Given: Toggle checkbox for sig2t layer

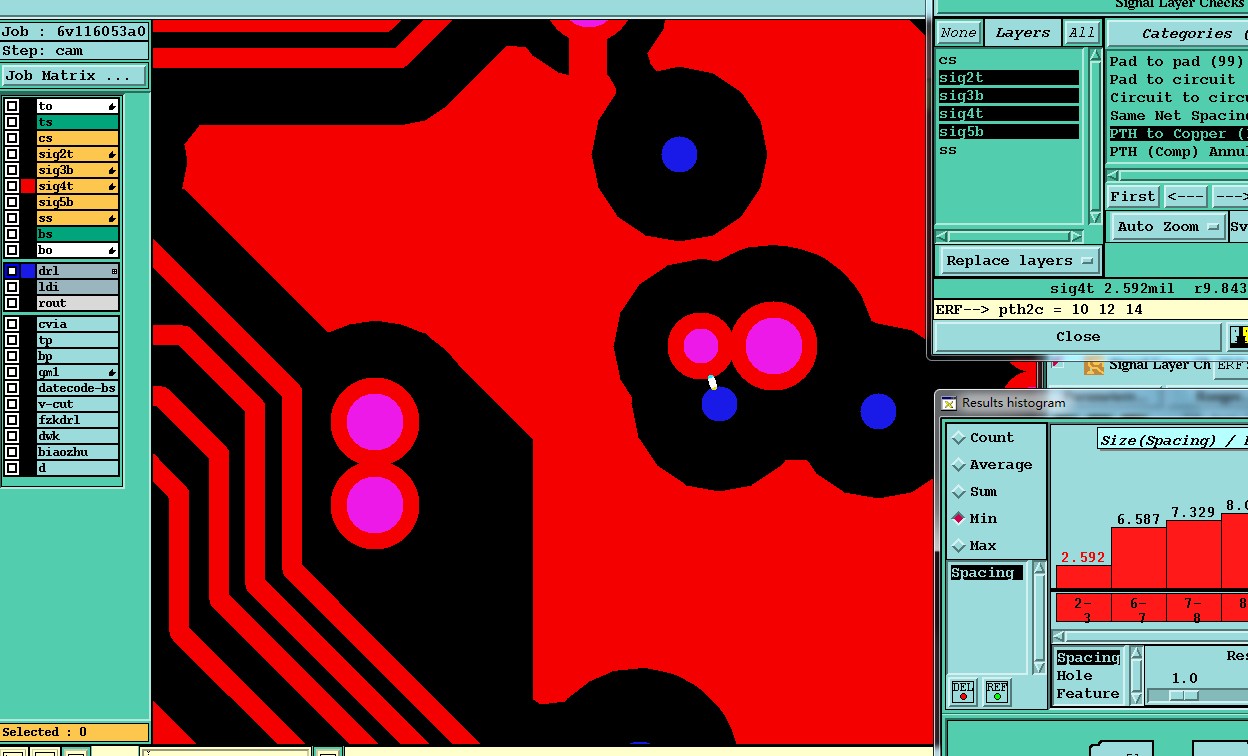Looking at the screenshot, I should coord(12,154).
